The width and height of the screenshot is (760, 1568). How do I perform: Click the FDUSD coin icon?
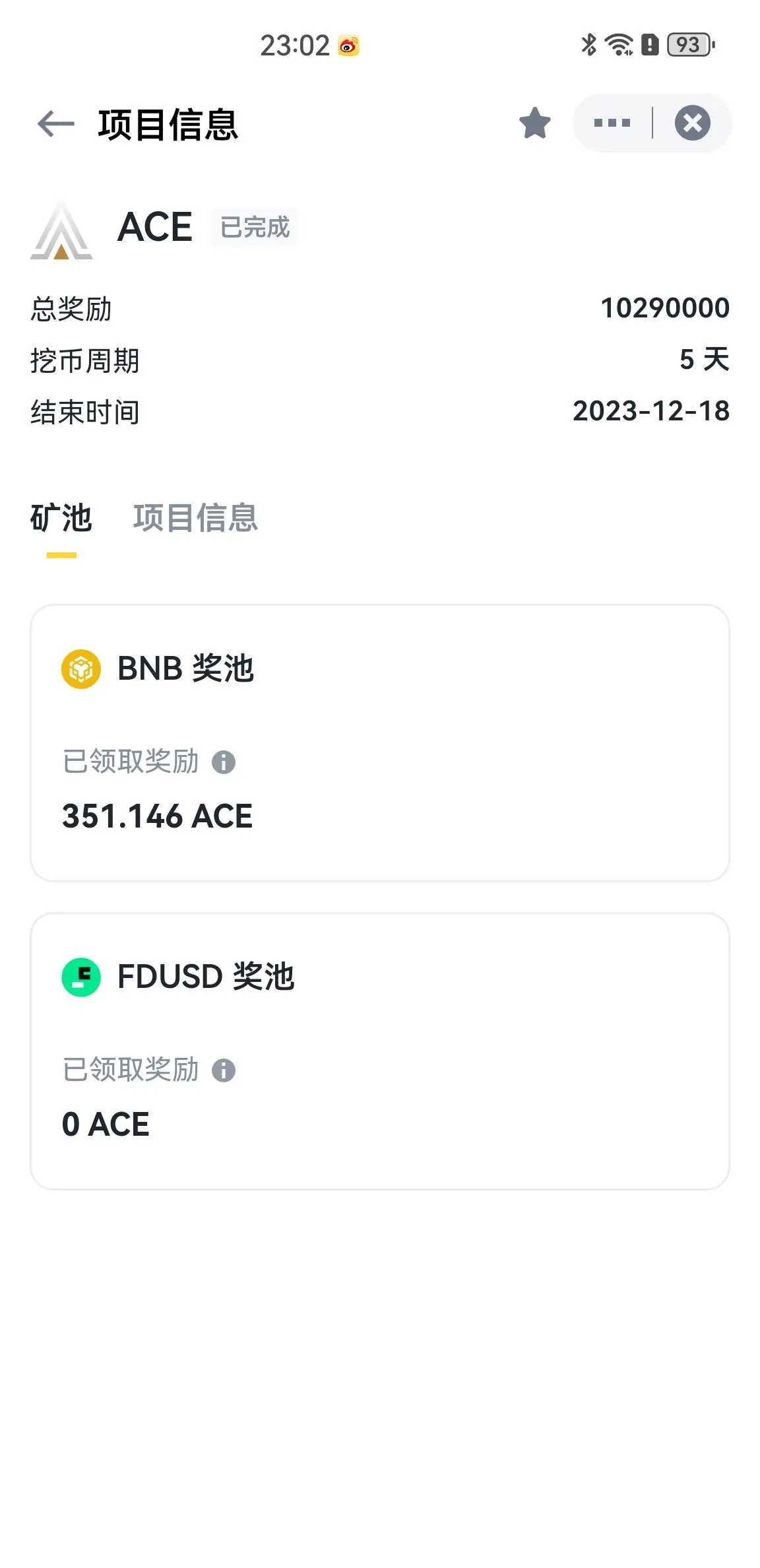(81, 977)
